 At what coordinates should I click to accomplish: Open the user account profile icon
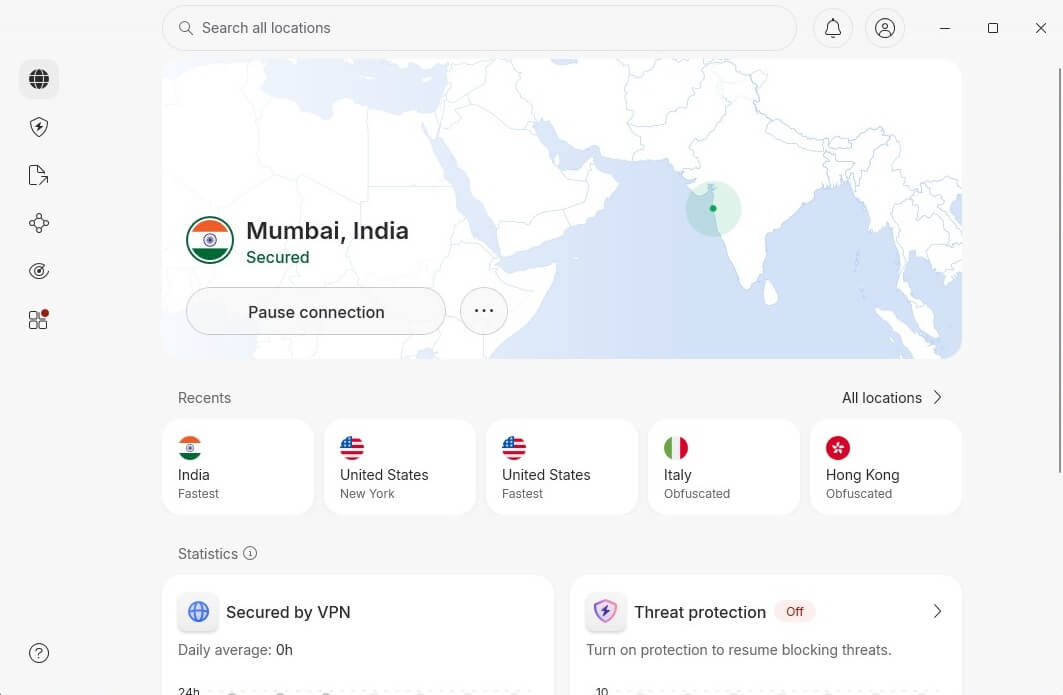click(885, 28)
